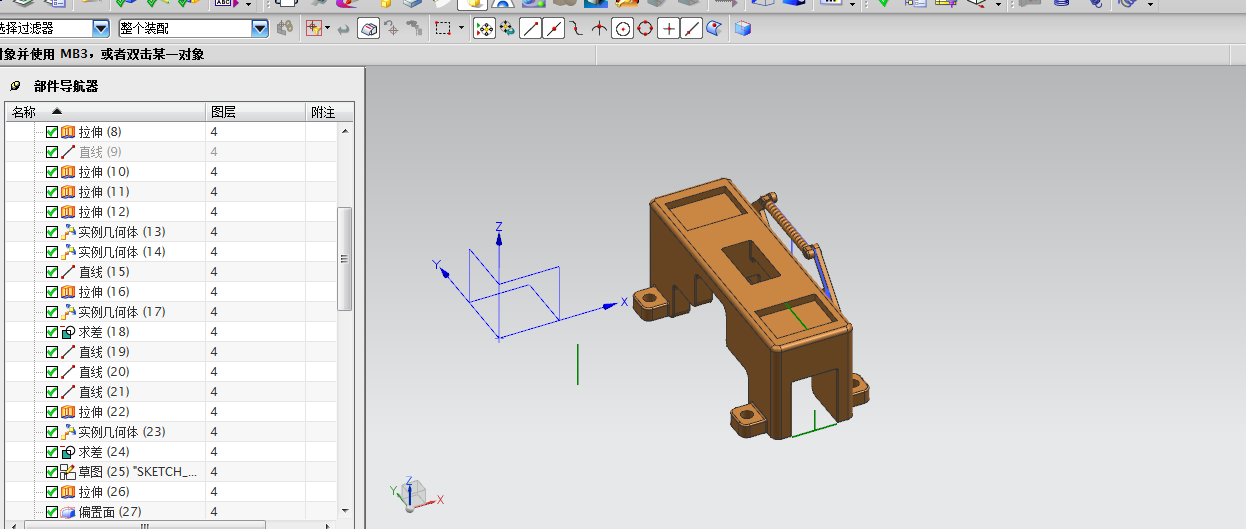Toggle Intersection Point snap icon
This screenshot has width=1246, height=529.
coord(599,29)
